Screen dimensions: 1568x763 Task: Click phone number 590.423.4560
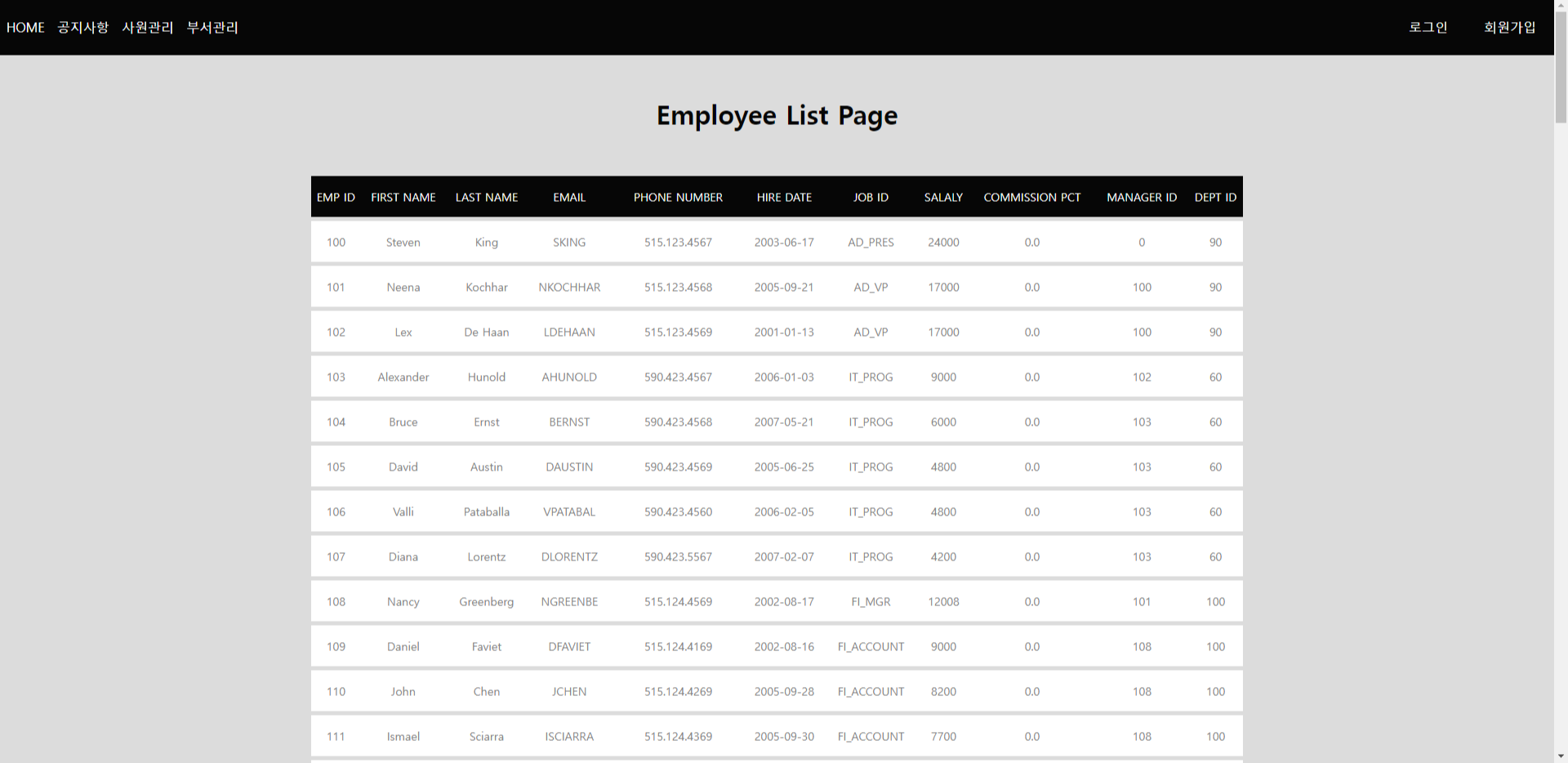(678, 511)
